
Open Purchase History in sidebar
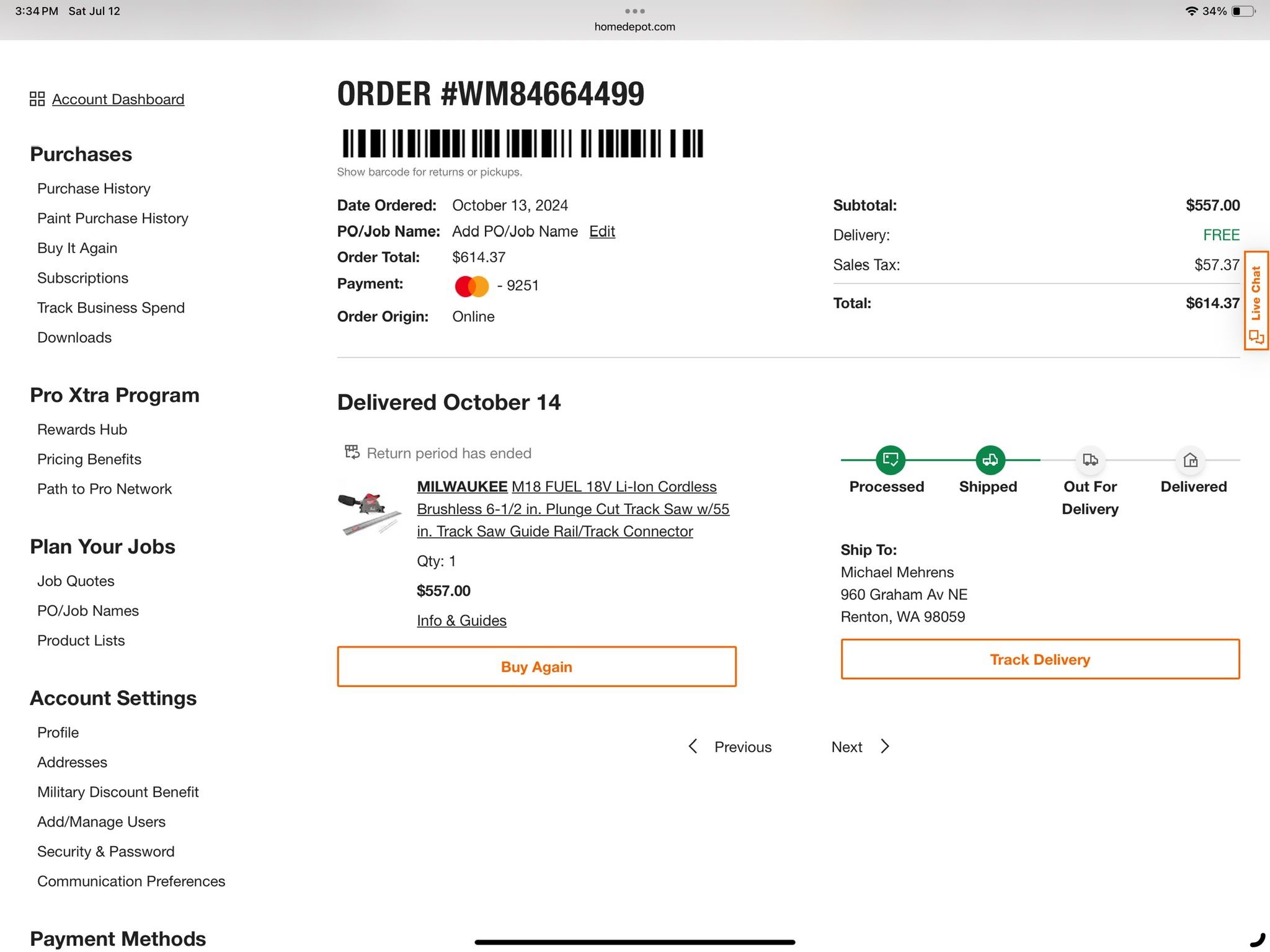94,189
